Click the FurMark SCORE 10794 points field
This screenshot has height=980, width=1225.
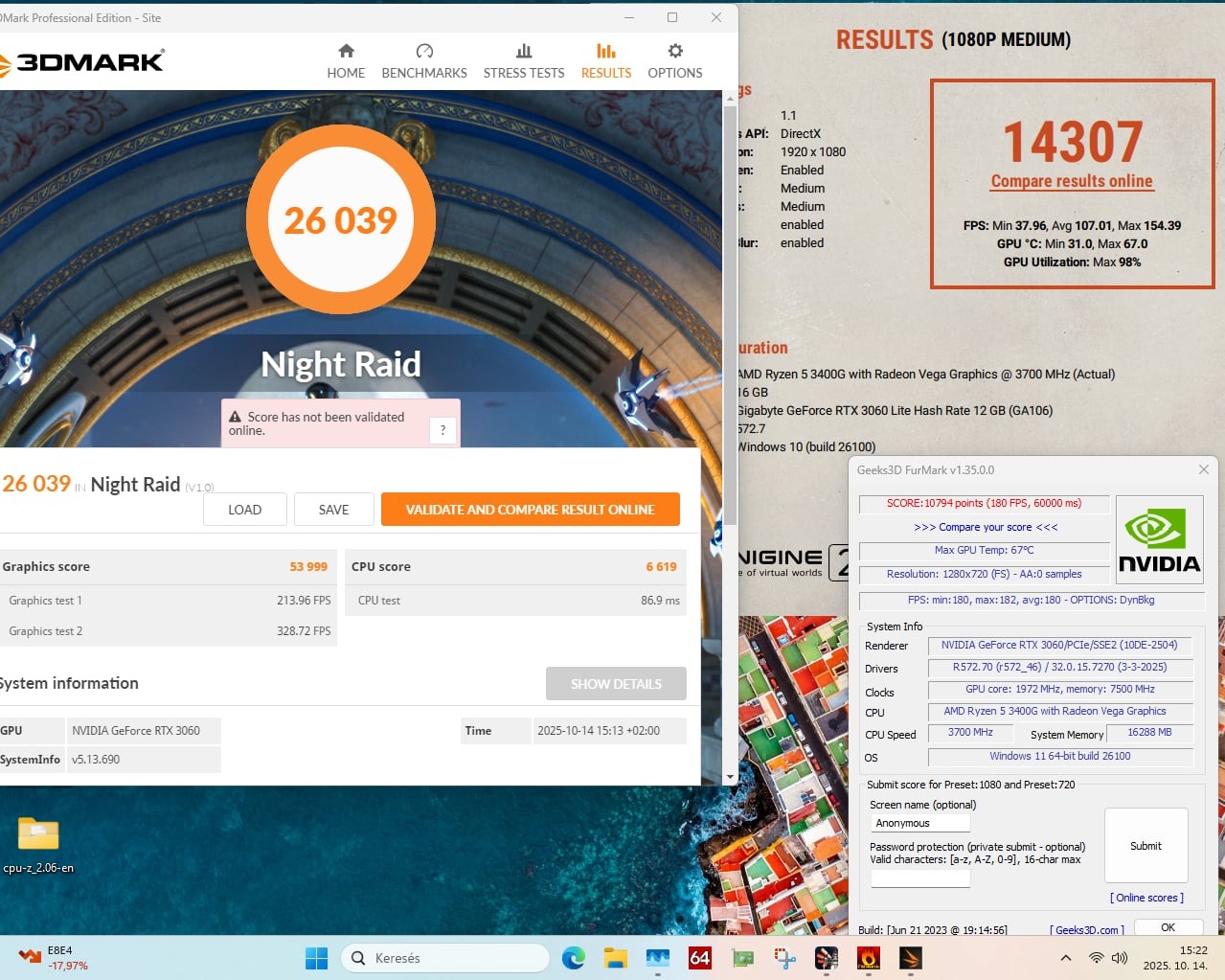[x=984, y=503]
